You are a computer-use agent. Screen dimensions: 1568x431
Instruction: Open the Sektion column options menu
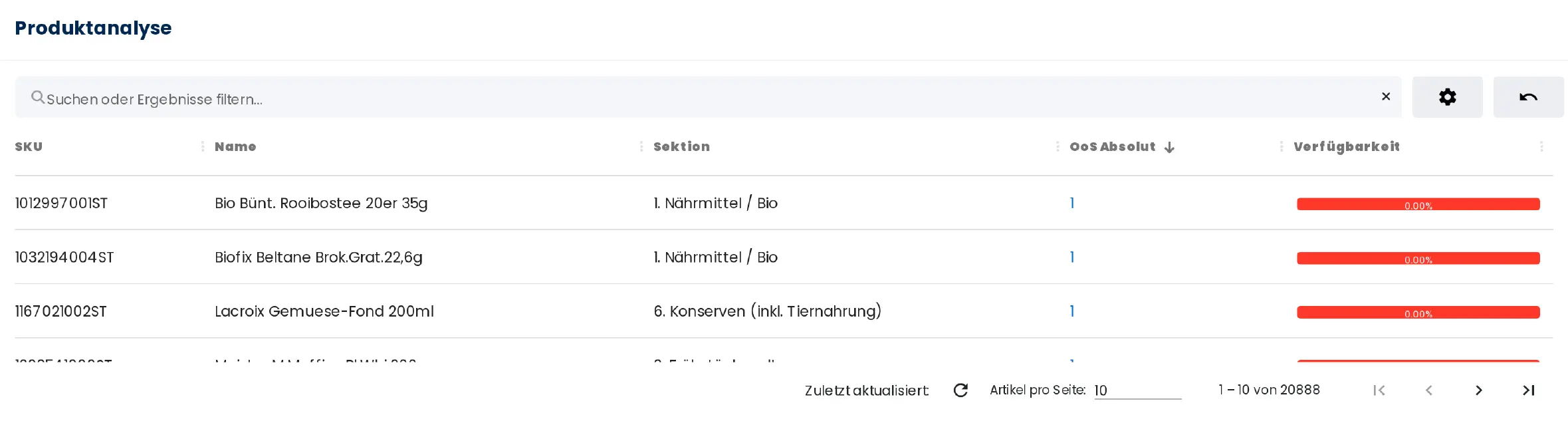tap(1058, 146)
